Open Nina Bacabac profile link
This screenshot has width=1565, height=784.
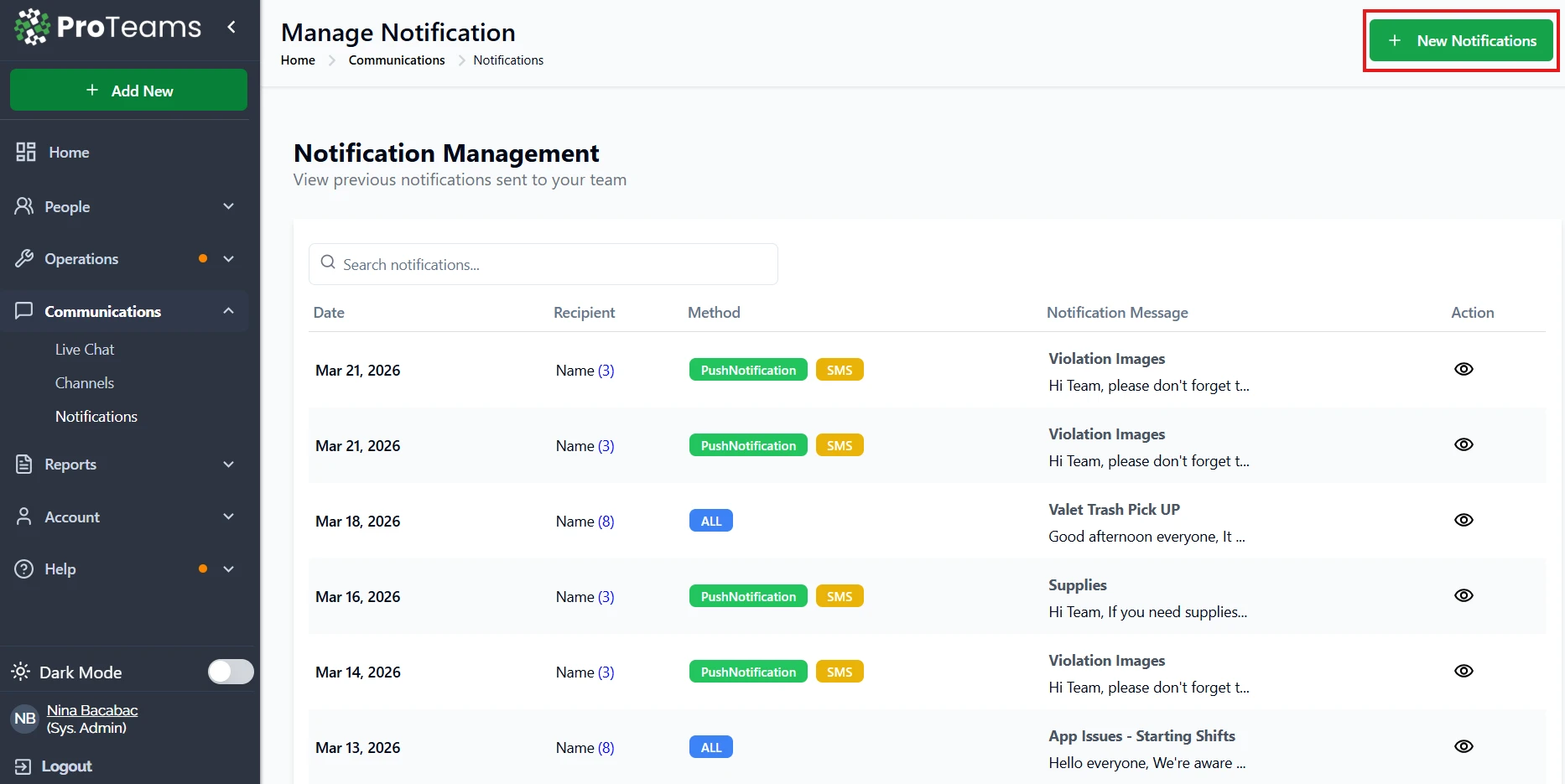[x=92, y=710]
